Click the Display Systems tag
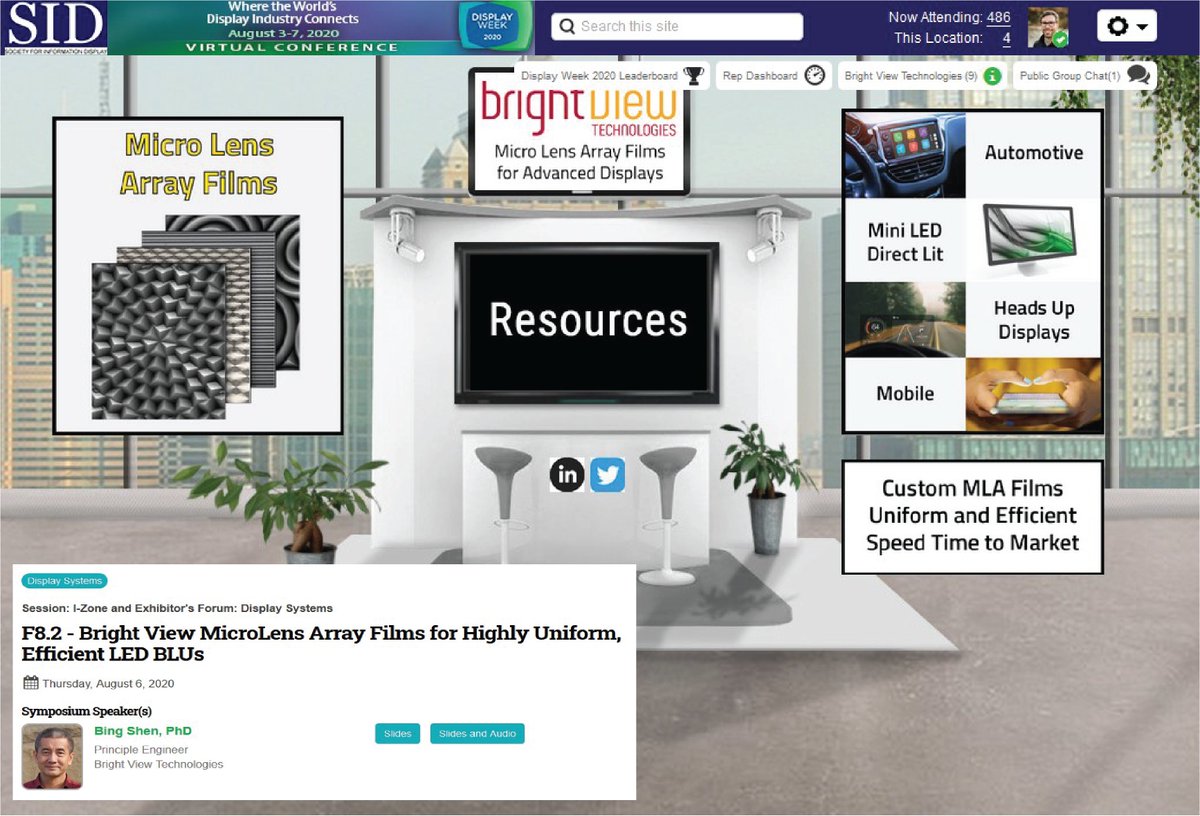The width and height of the screenshot is (1200, 816). point(64,581)
